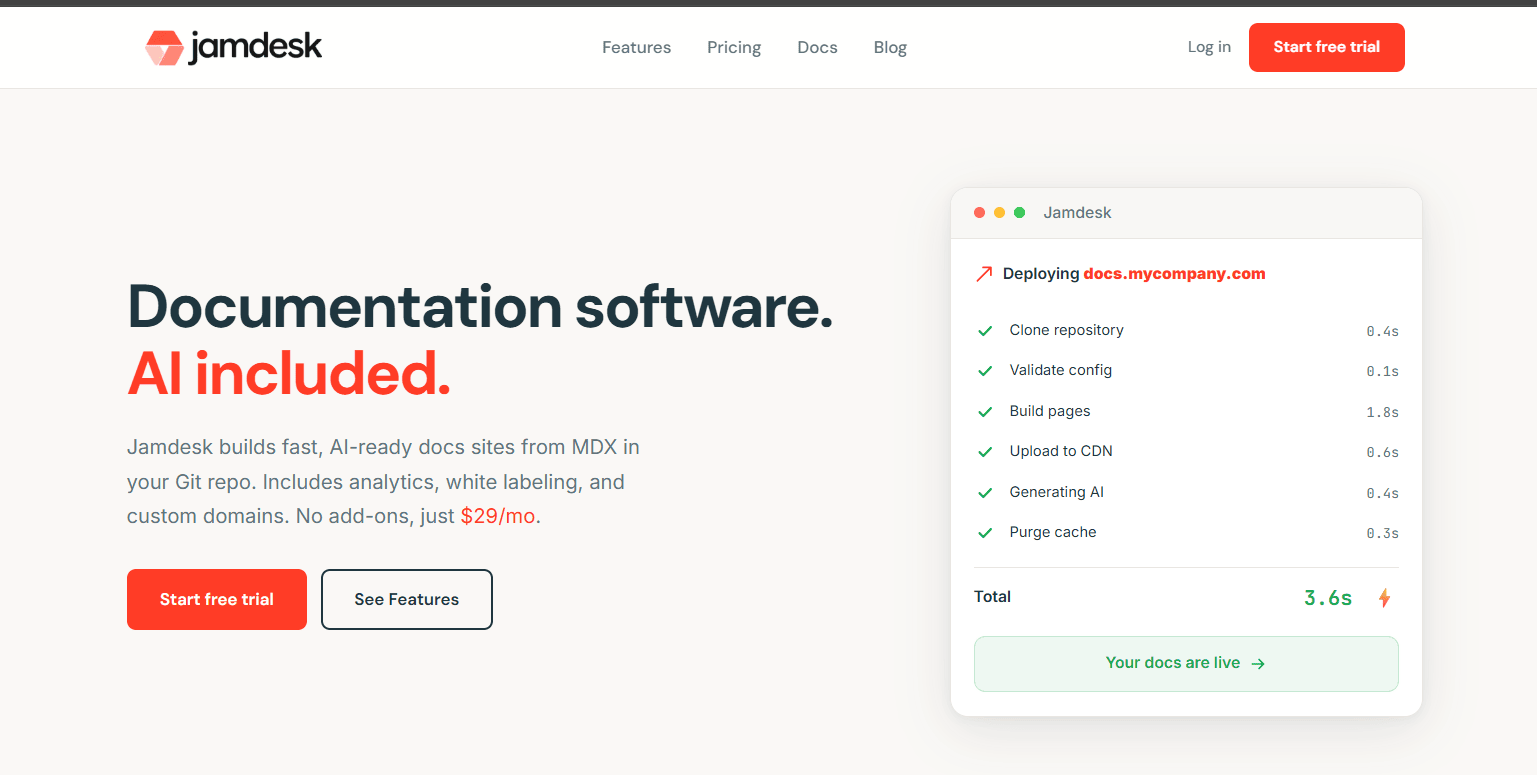Click hero Start free trial button
Viewport: 1537px width, 775px height.
point(217,599)
